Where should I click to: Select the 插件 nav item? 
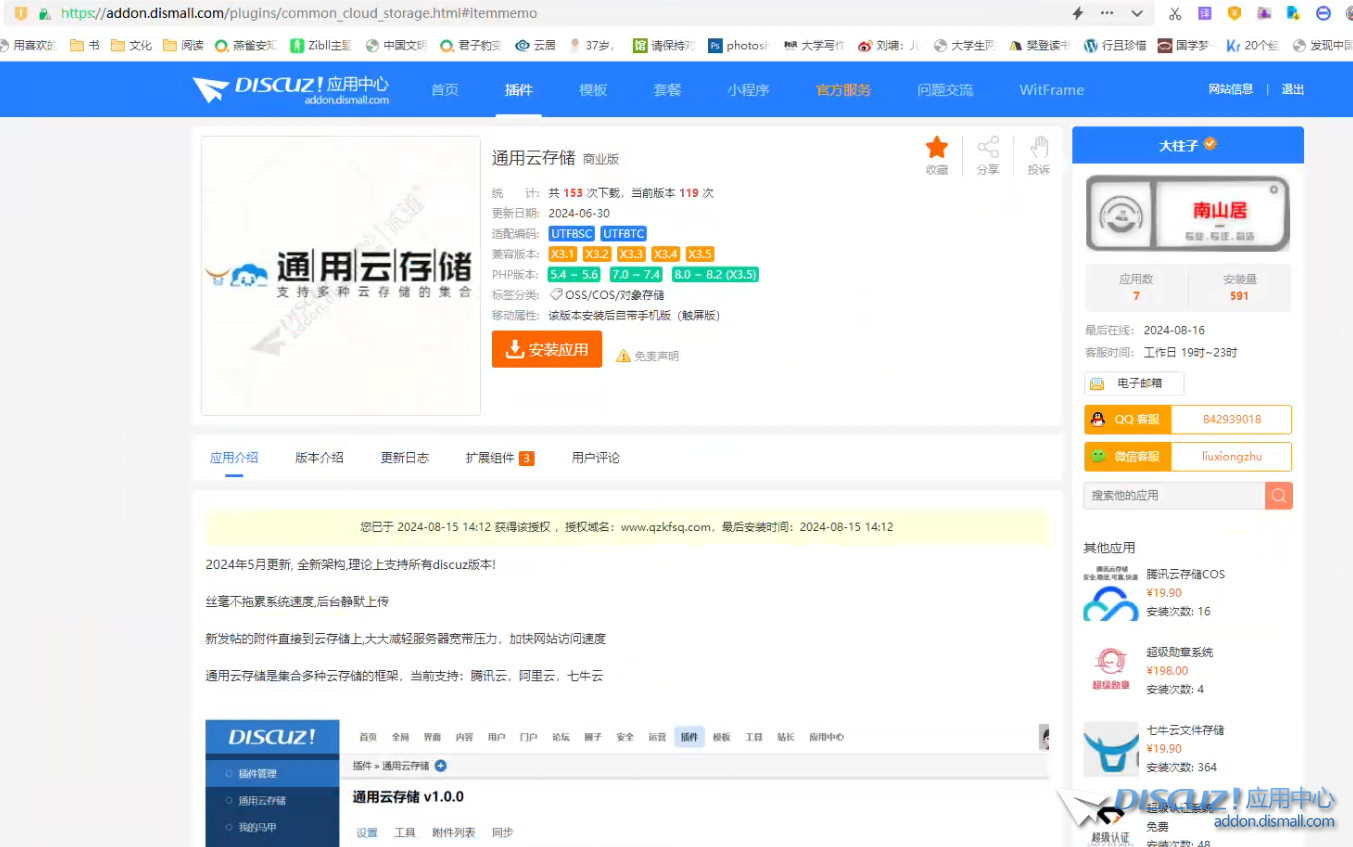[519, 90]
